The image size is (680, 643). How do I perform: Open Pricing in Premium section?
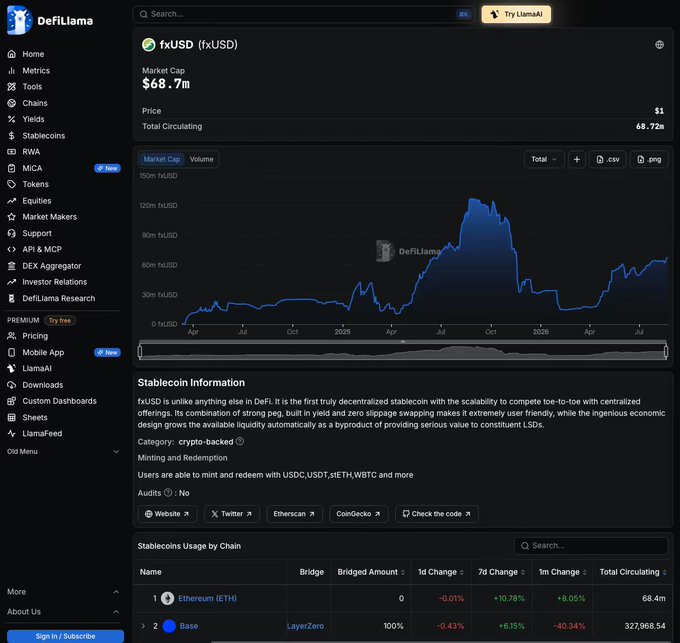coord(35,336)
